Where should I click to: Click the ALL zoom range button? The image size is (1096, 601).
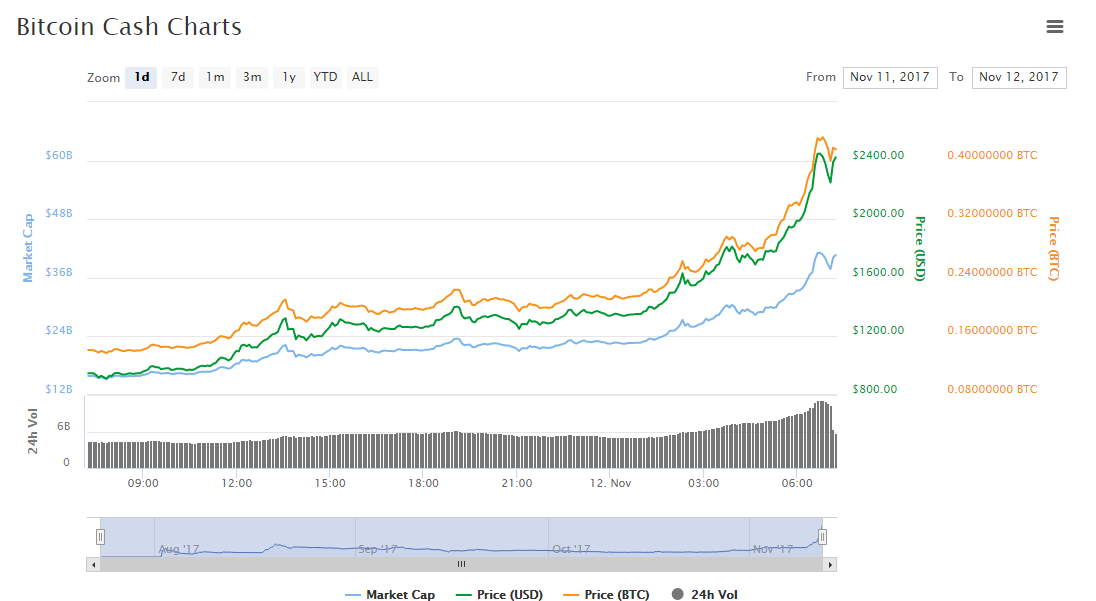[361, 77]
